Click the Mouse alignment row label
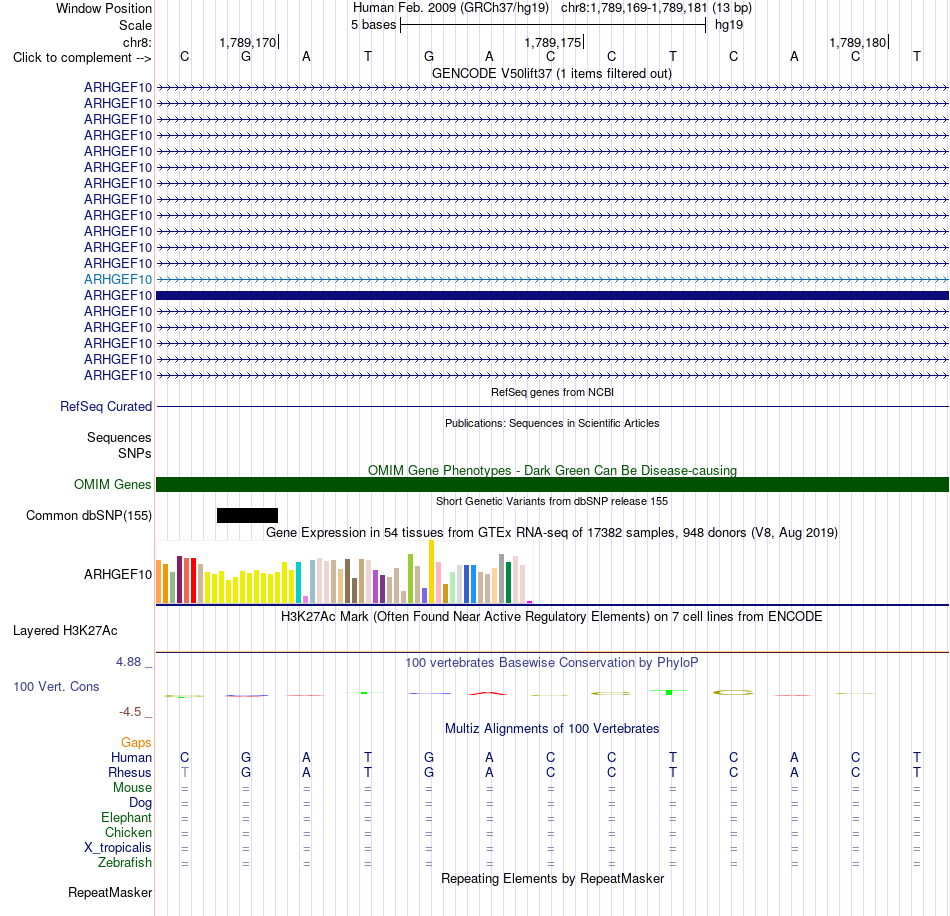Image resolution: width=950 pixels, height=916 pixels. (132, 788)
